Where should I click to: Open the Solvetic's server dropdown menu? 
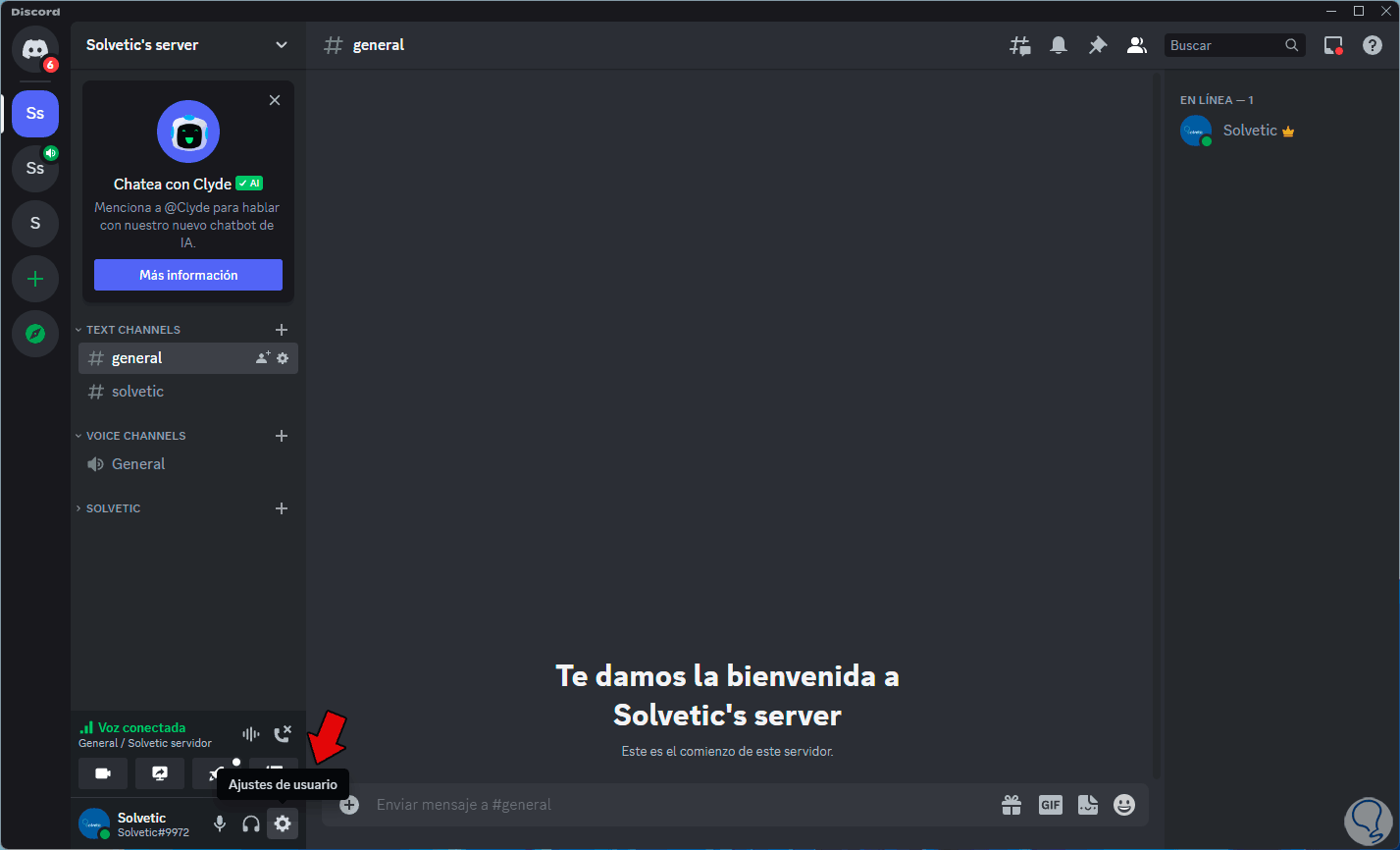pos(187,45)
